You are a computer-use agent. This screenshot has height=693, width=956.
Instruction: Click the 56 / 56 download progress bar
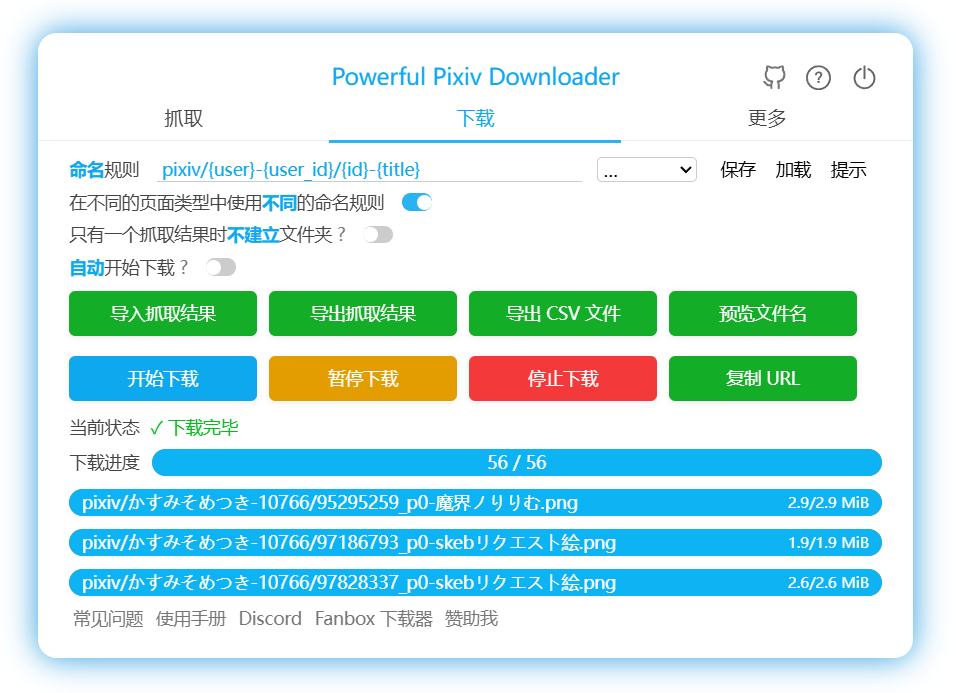(517, 463)
